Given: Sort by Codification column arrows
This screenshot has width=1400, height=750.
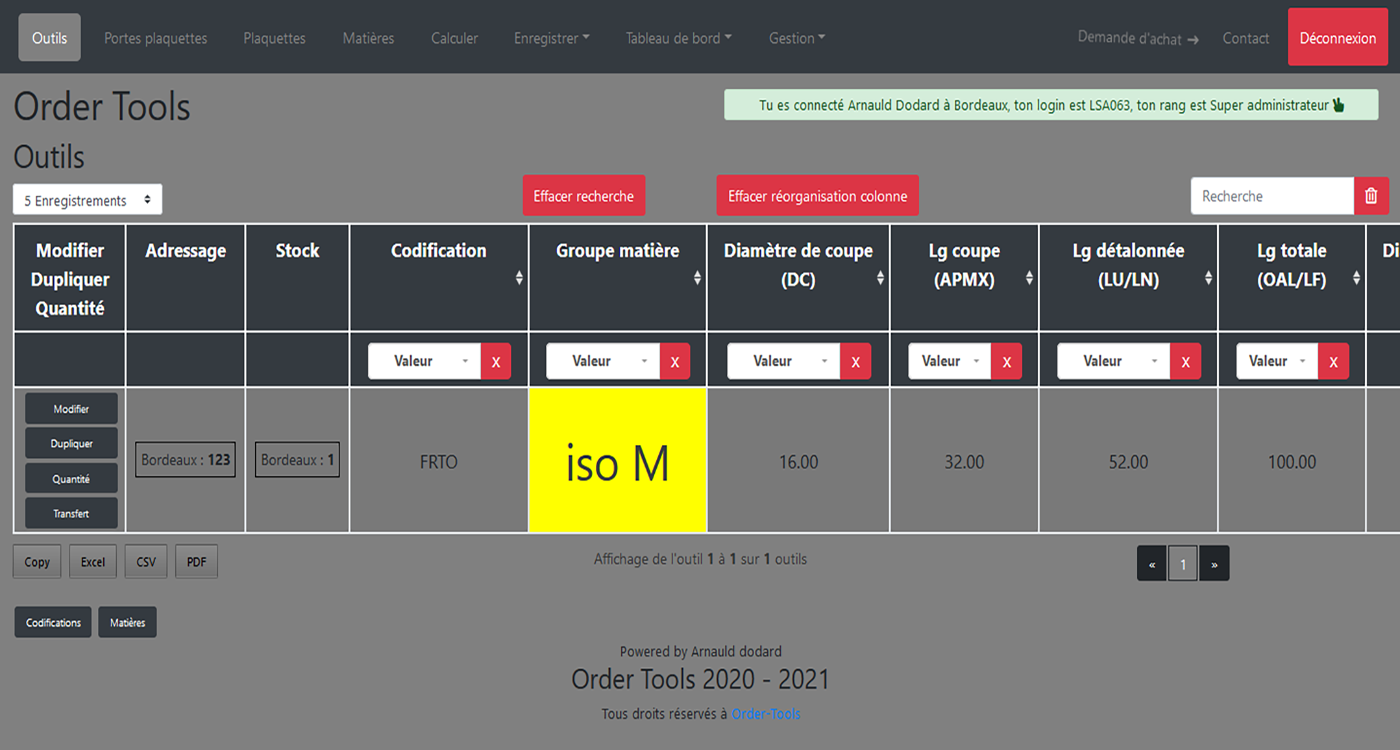Looking at the screenshot, I should (x=519, y=278).
